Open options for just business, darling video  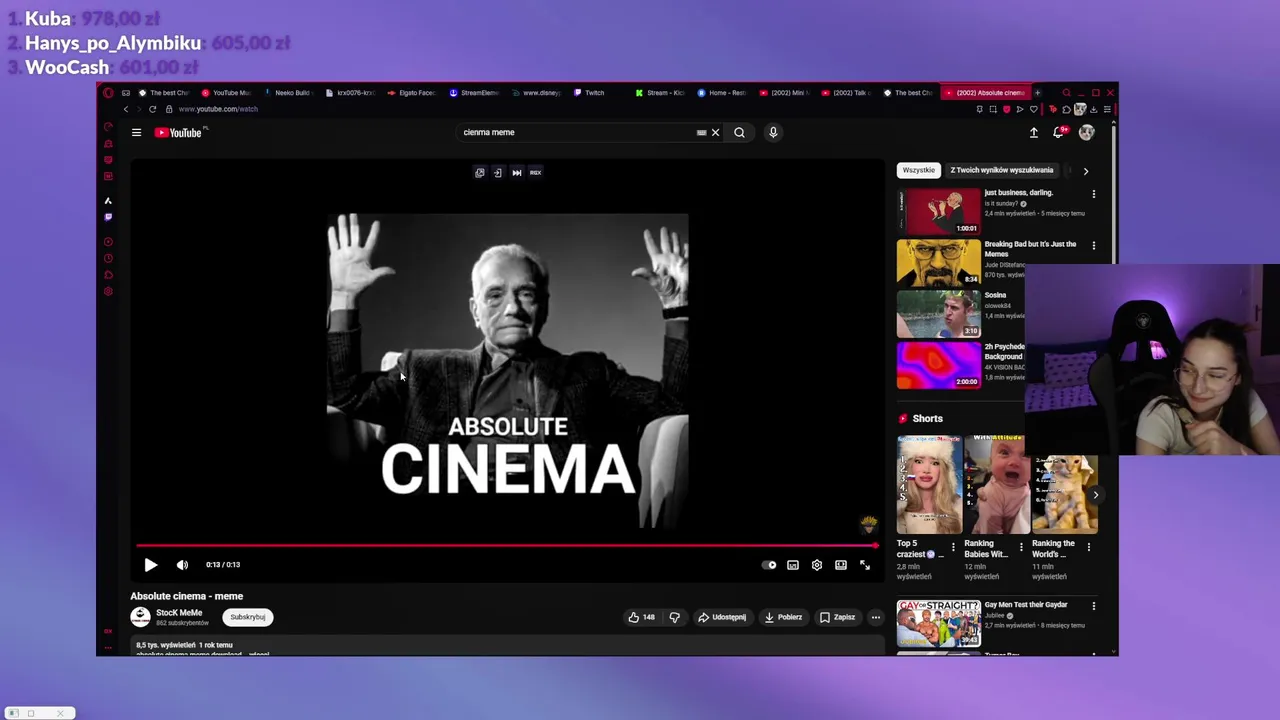[x=1093, y=194]
